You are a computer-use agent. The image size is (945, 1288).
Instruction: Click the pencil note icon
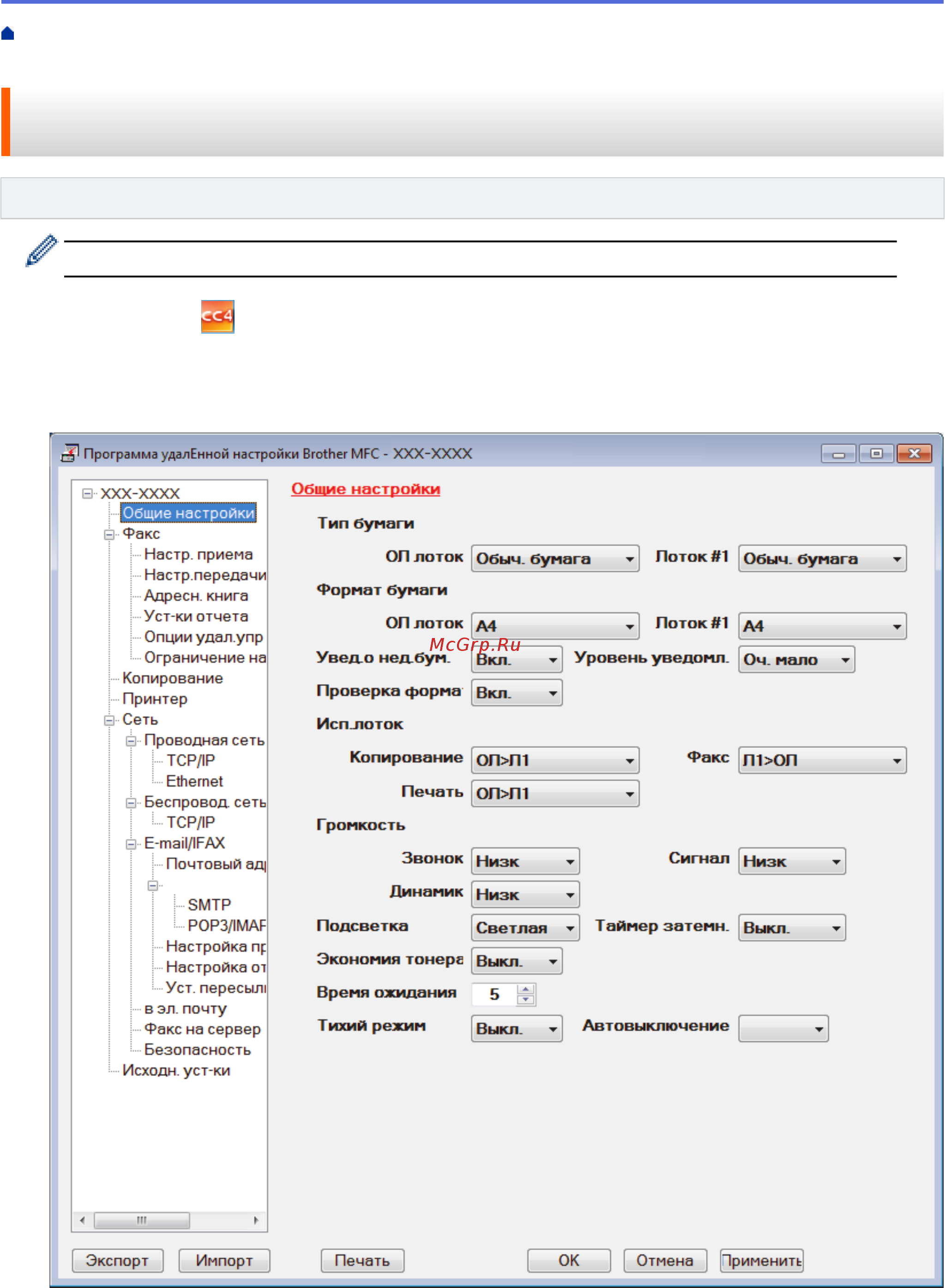[x=42, y=250]
